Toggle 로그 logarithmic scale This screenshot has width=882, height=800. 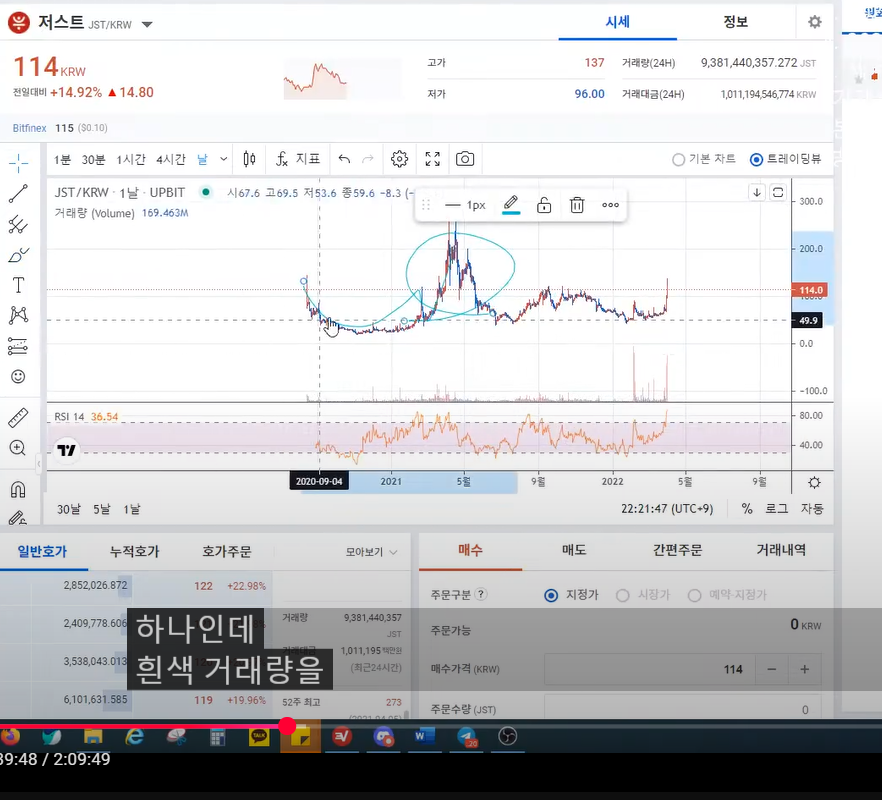pos(777,509)
